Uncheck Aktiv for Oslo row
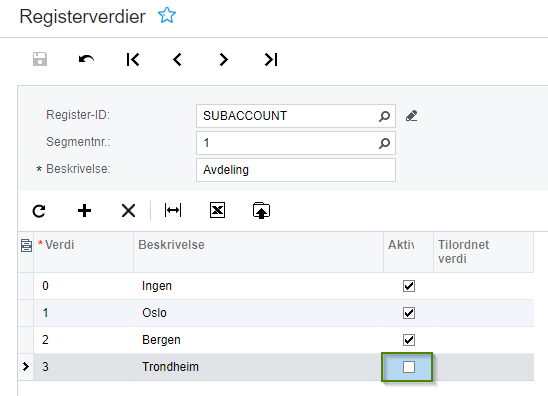 [409, 313]
